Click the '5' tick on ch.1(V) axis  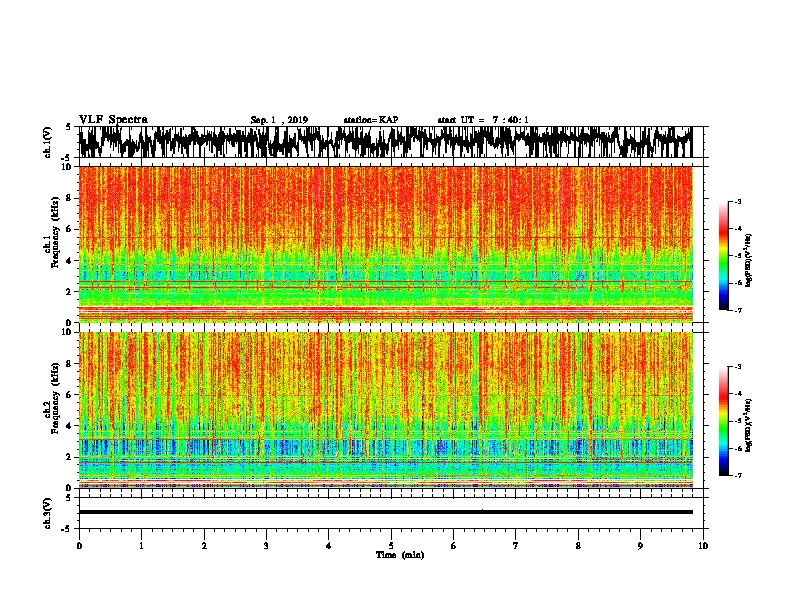68,127
